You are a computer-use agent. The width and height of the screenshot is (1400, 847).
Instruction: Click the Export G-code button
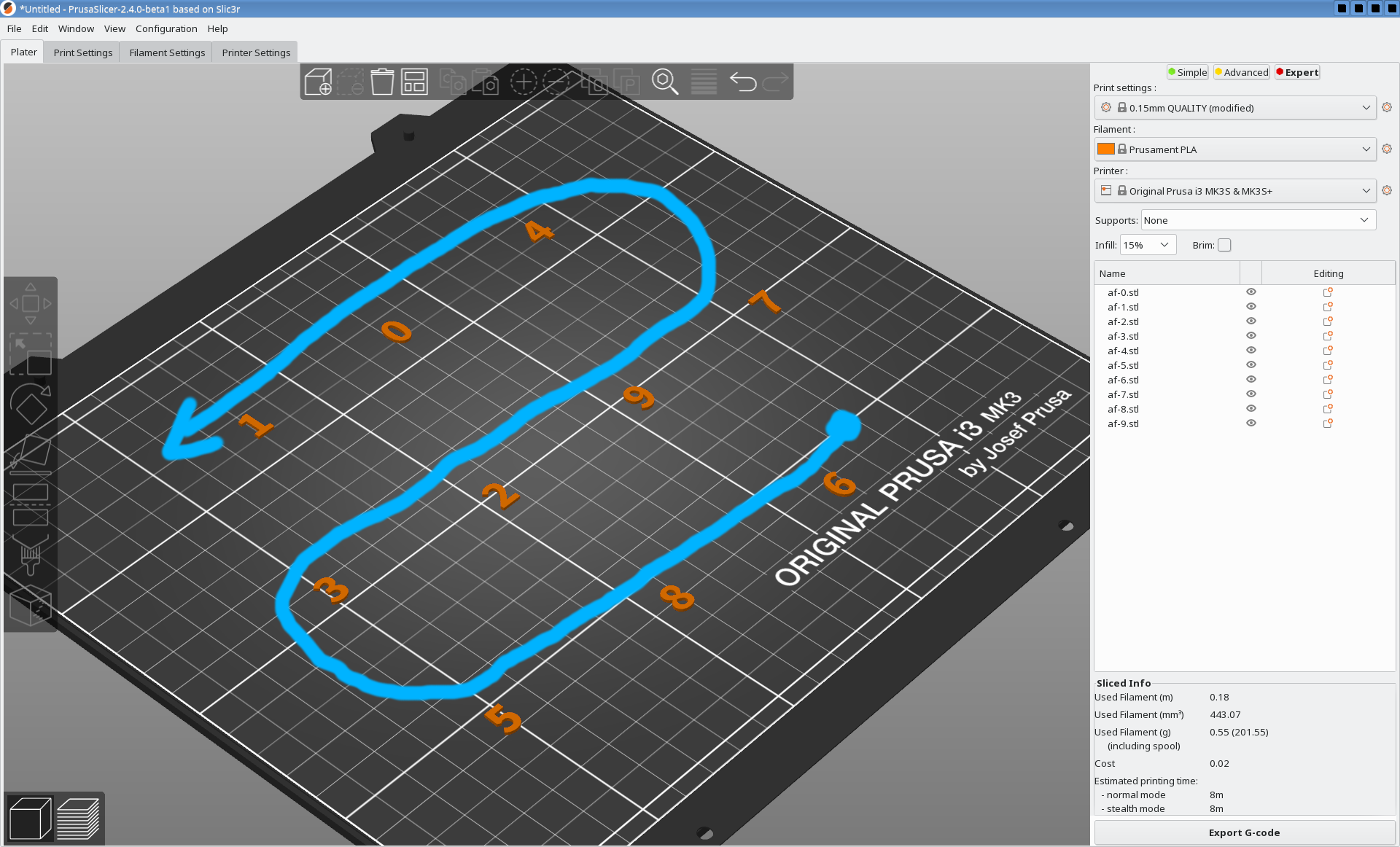point(1244,832)
